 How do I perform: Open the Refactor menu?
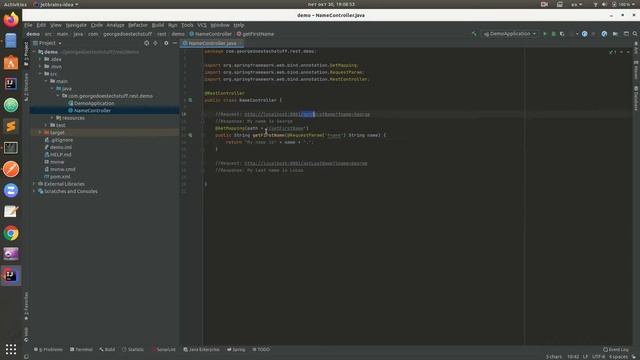[x=138, y=25]
